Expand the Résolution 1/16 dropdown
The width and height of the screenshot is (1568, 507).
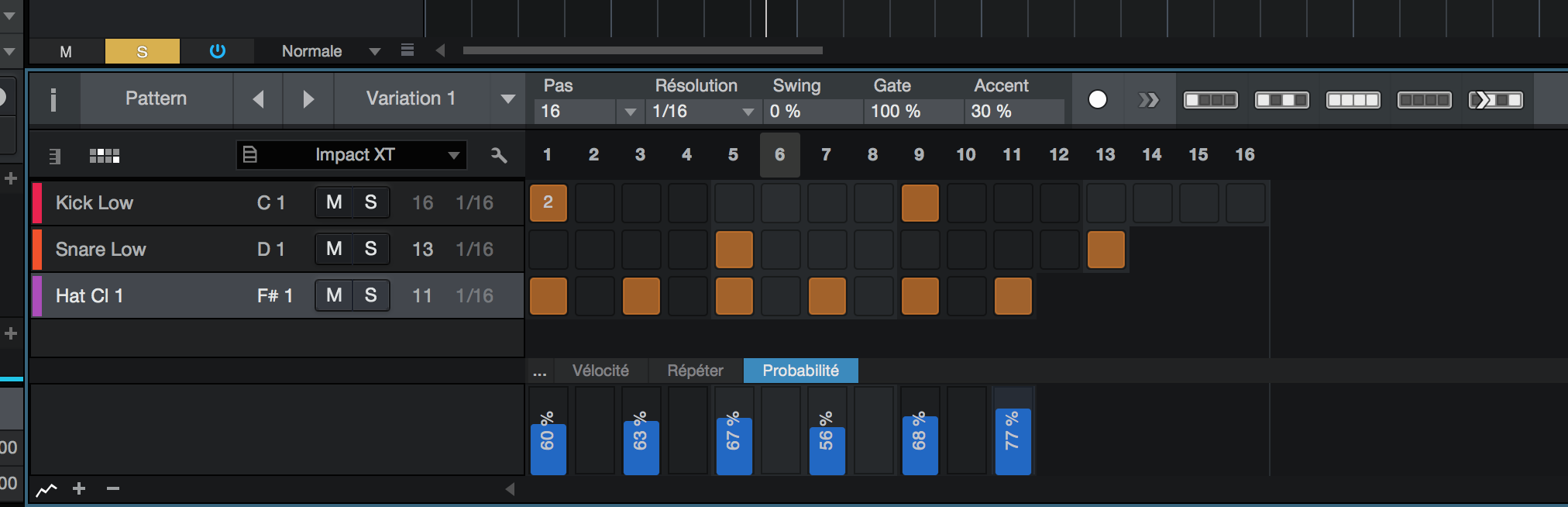748,112
